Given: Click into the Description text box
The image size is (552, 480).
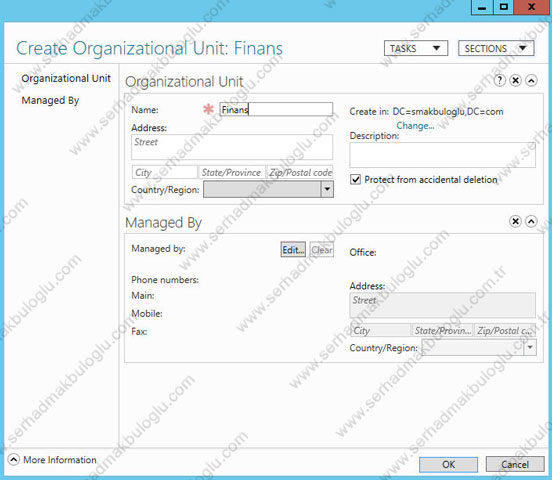Looking at the screenshot, I should 443,155.
